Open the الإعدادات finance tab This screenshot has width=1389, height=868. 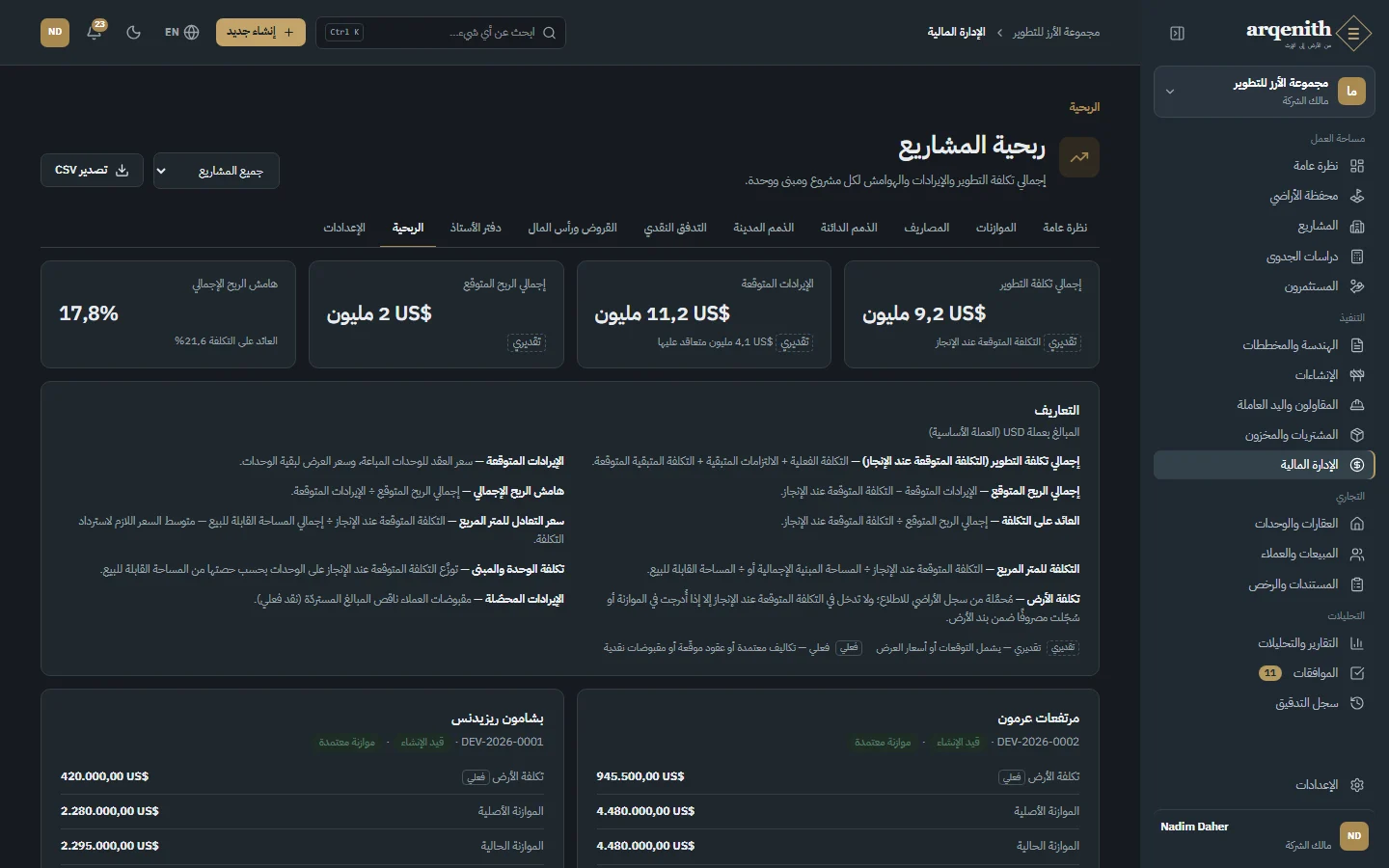pyautogui.click(x=344, y=228)
